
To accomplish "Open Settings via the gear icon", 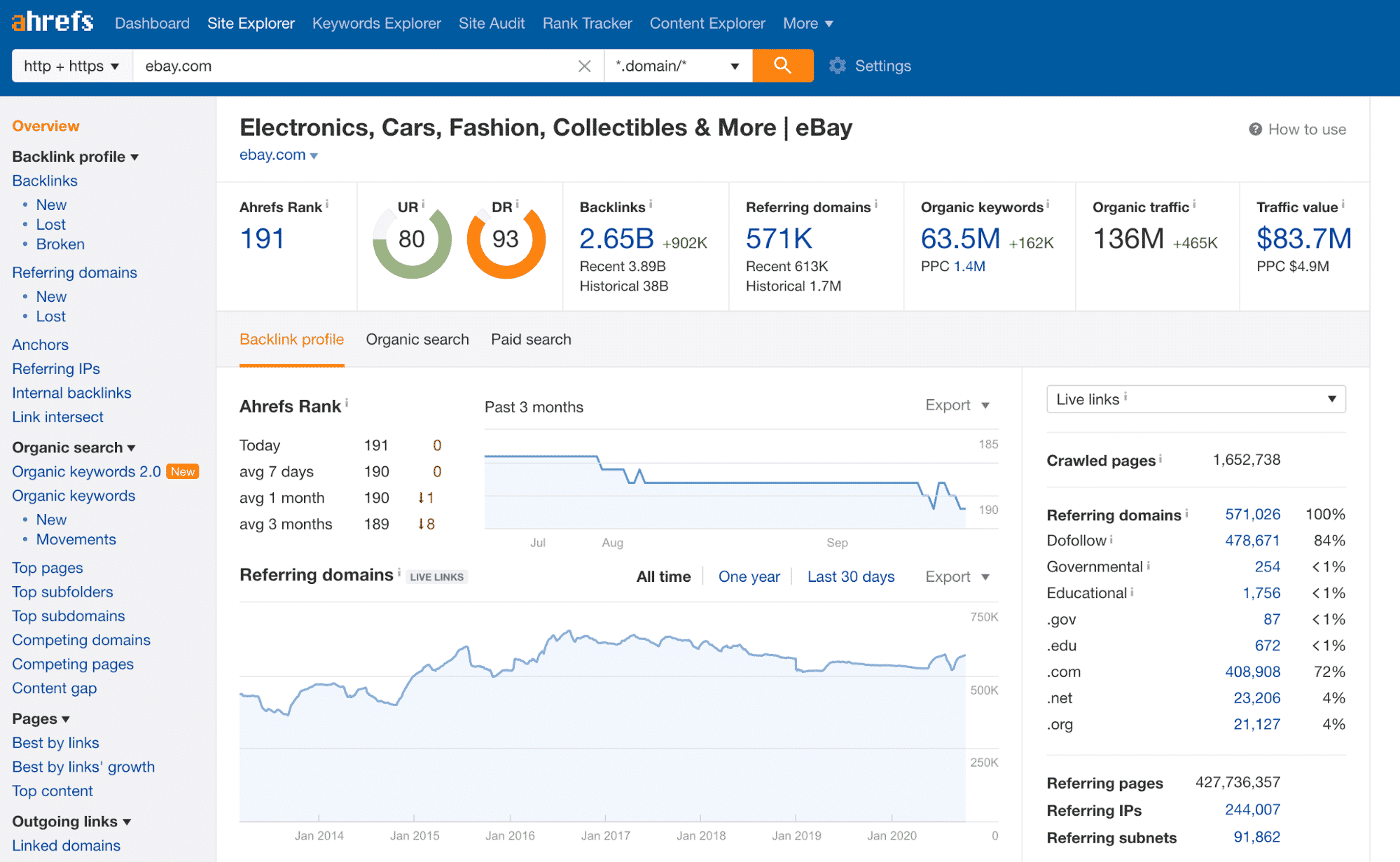I will (838, 65).
